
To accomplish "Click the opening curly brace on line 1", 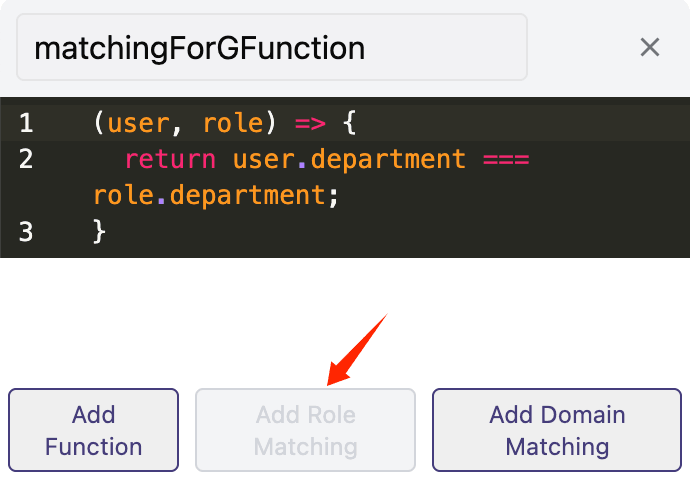I will (x=349, y=124).
